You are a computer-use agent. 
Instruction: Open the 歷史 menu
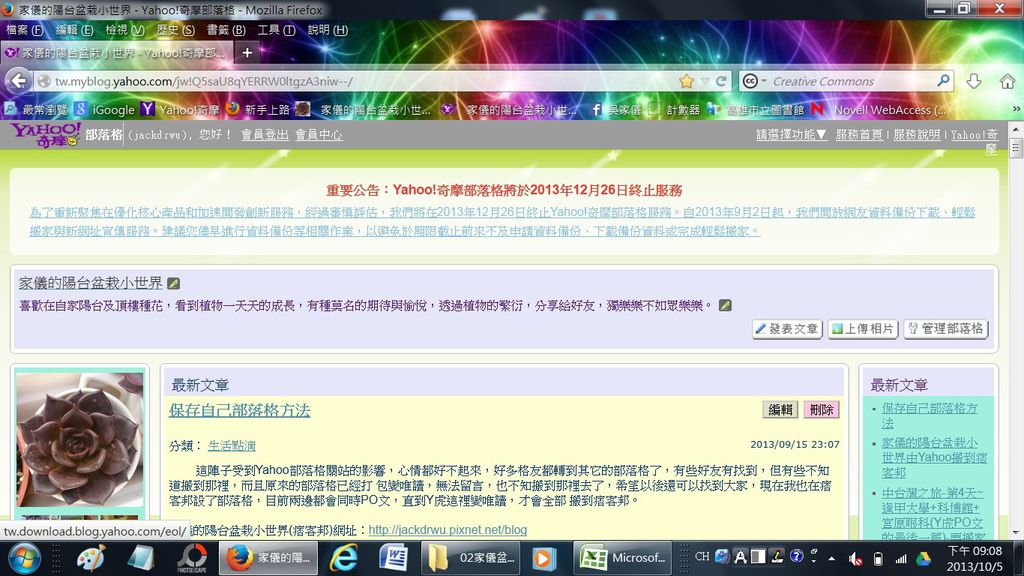175,30
